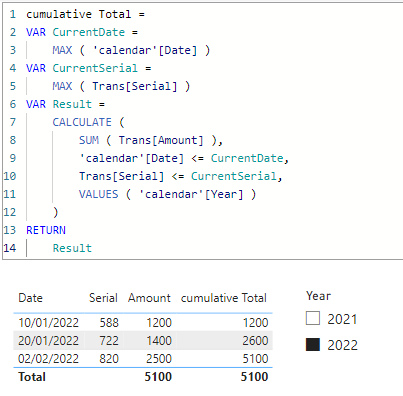Click the Year slicer header
Image resolution: width=403 pixels, height=396 pixels.
click(x=319, y=296)
